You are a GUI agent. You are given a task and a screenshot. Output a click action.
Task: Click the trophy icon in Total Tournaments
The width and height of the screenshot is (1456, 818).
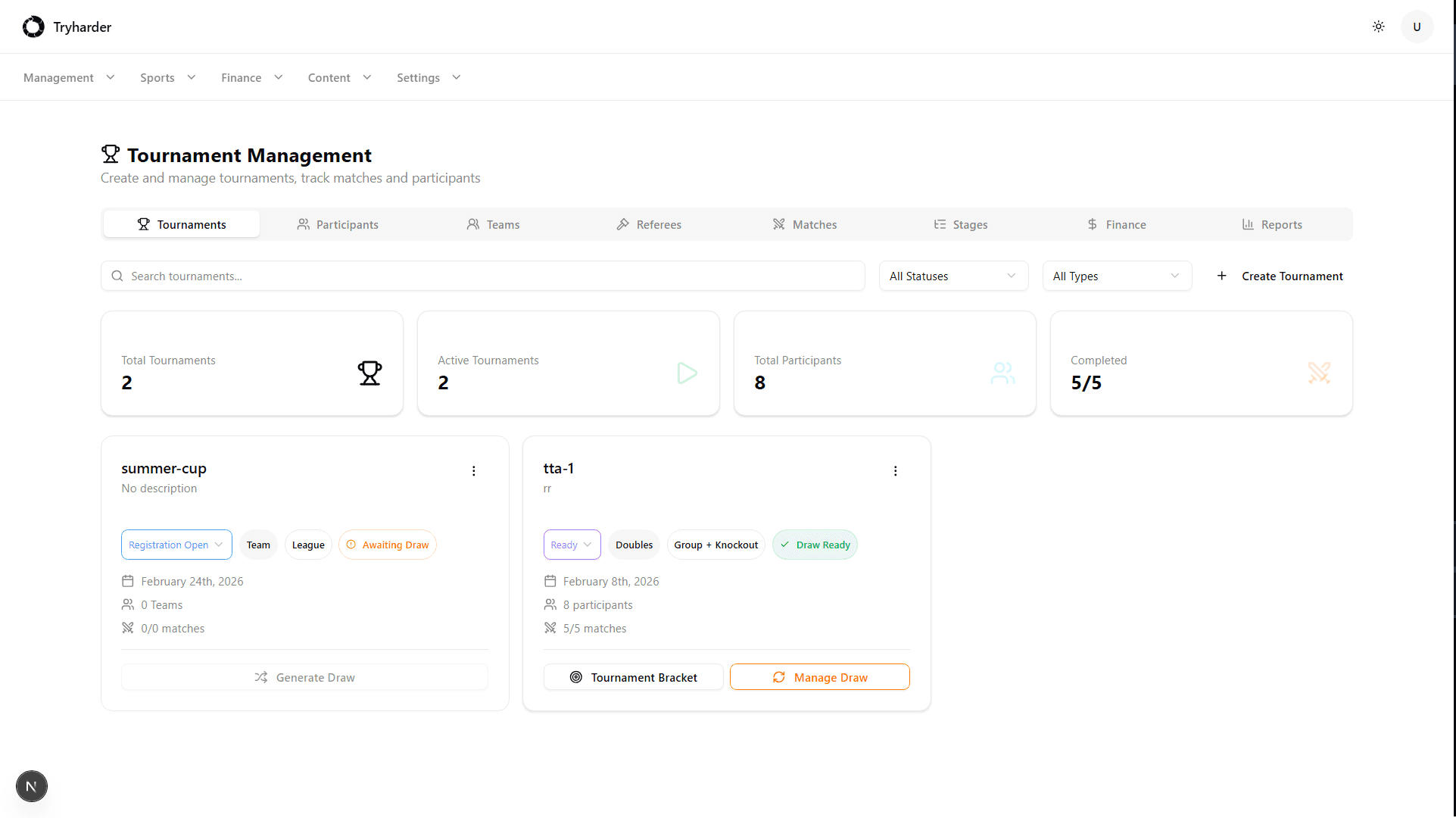pos(369,373)
